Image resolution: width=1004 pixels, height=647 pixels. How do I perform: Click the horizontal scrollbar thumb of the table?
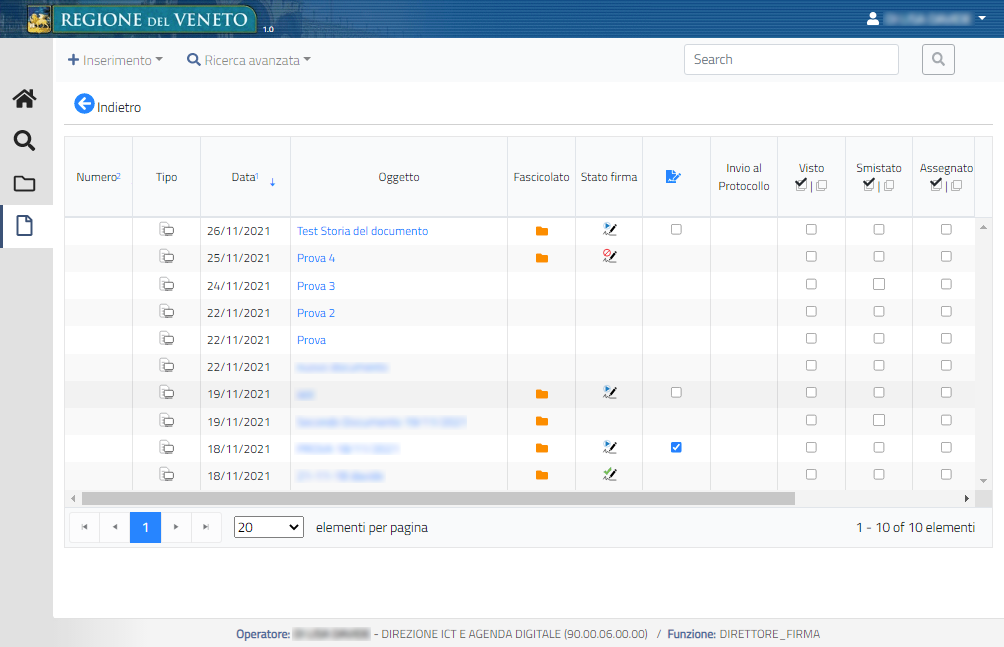tap(438, 498)
